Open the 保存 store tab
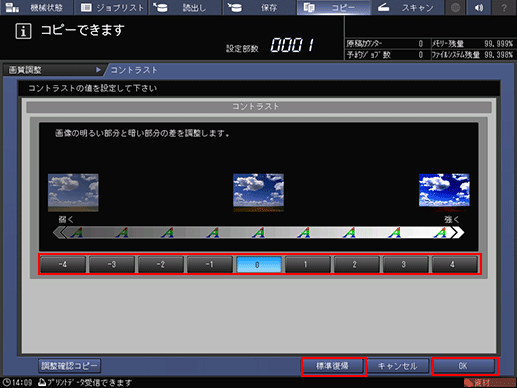517x388 pixels. [259, 7]
